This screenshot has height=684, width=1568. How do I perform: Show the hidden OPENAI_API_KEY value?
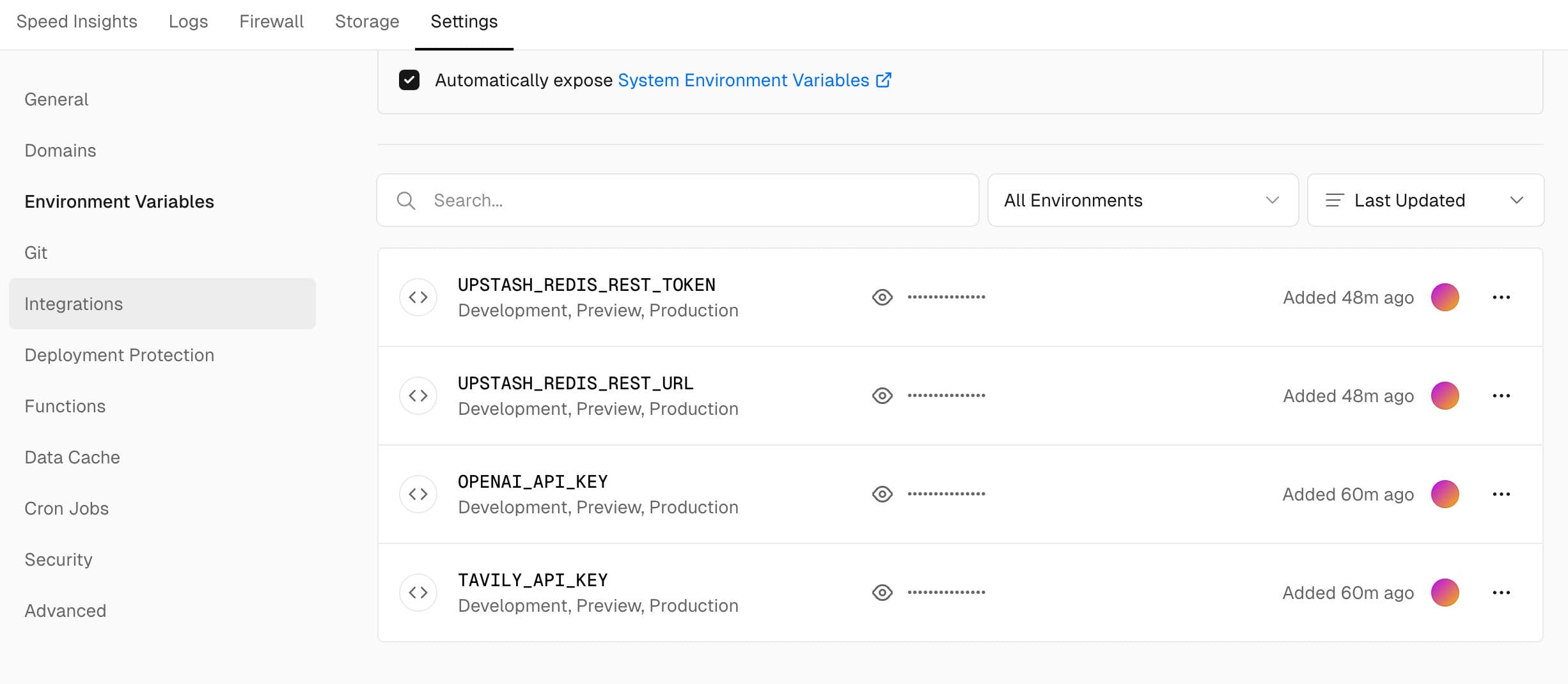click(882, 494)
